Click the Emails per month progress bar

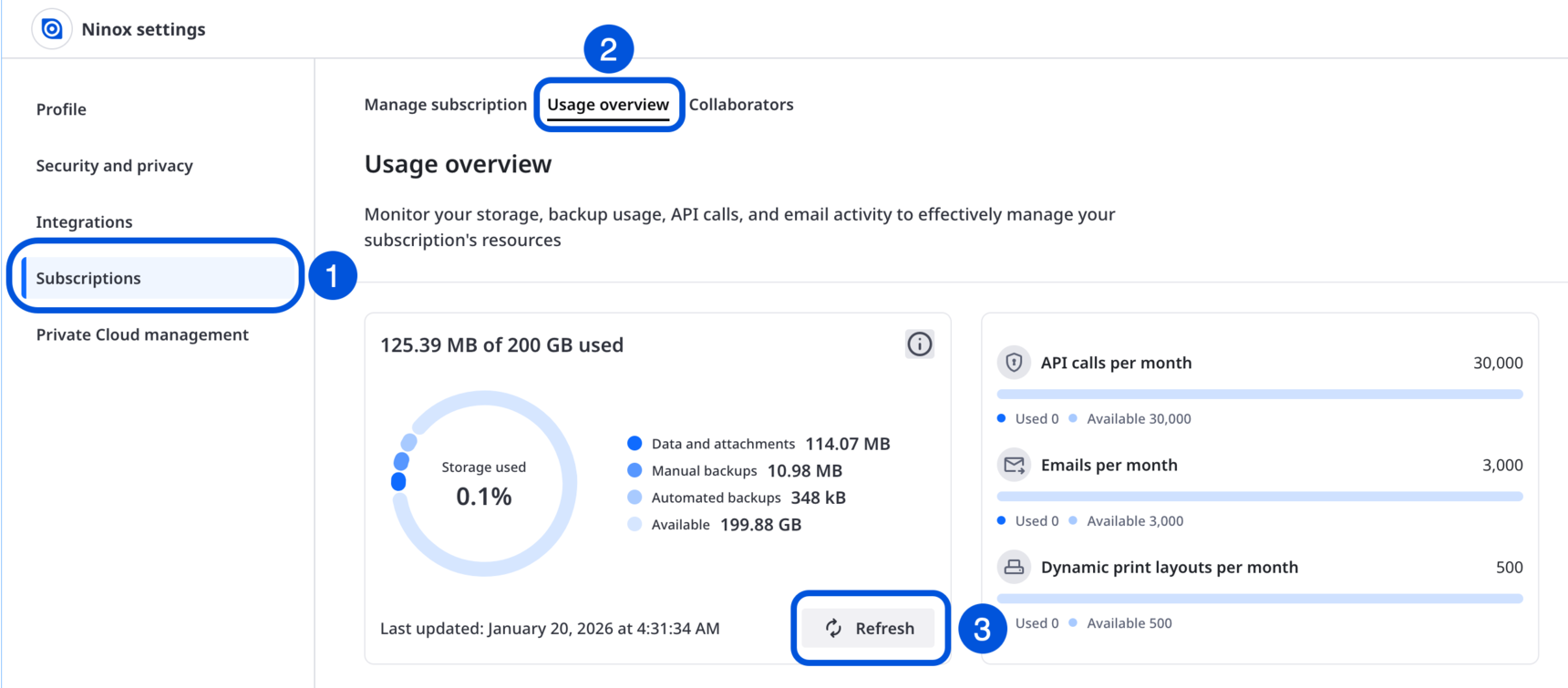click(1259, 497)
